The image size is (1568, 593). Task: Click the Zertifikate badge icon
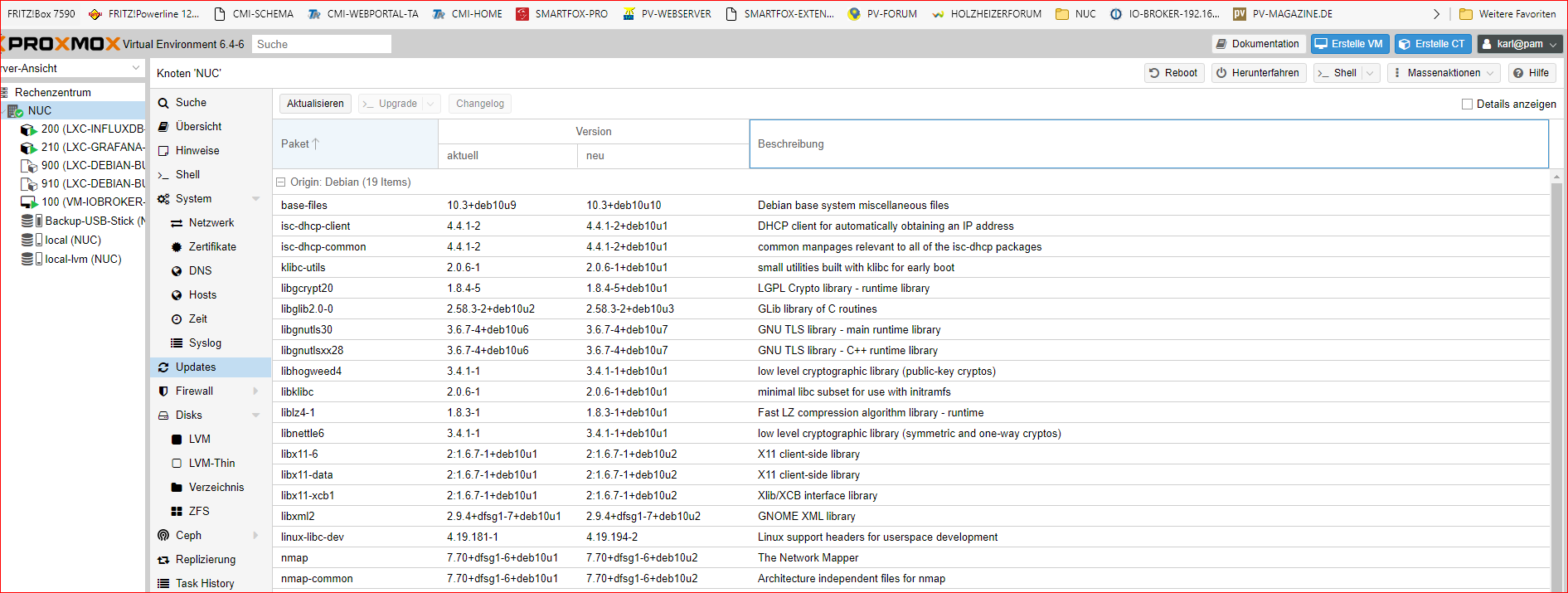tap(177, 247)
